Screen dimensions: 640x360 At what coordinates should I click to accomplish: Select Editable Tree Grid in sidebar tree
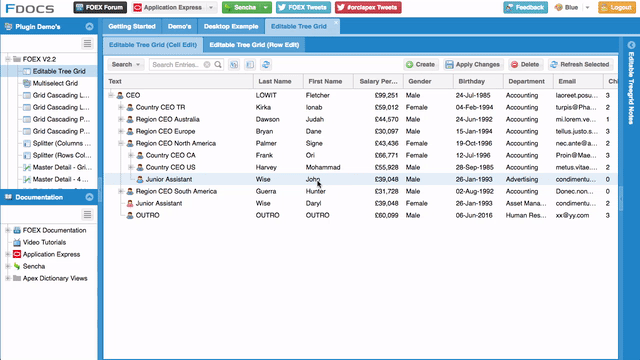(59, 71)
